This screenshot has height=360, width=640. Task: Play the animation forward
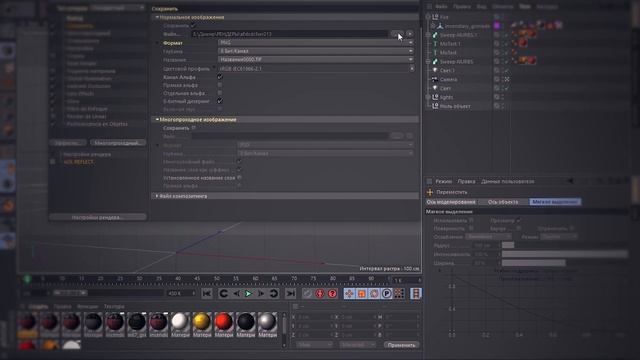coord(248,293)
